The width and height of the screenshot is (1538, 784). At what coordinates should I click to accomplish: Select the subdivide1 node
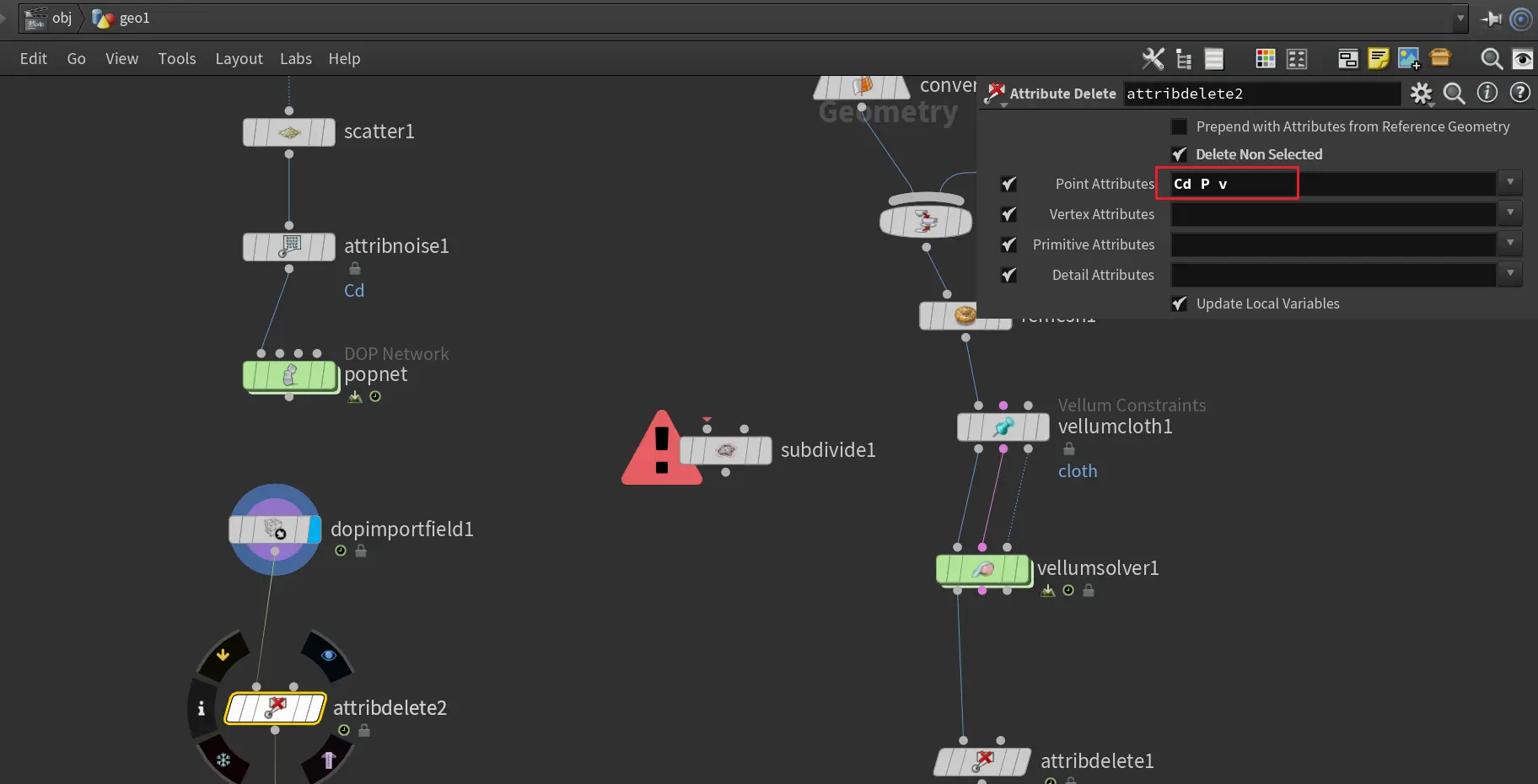point(726,450)
